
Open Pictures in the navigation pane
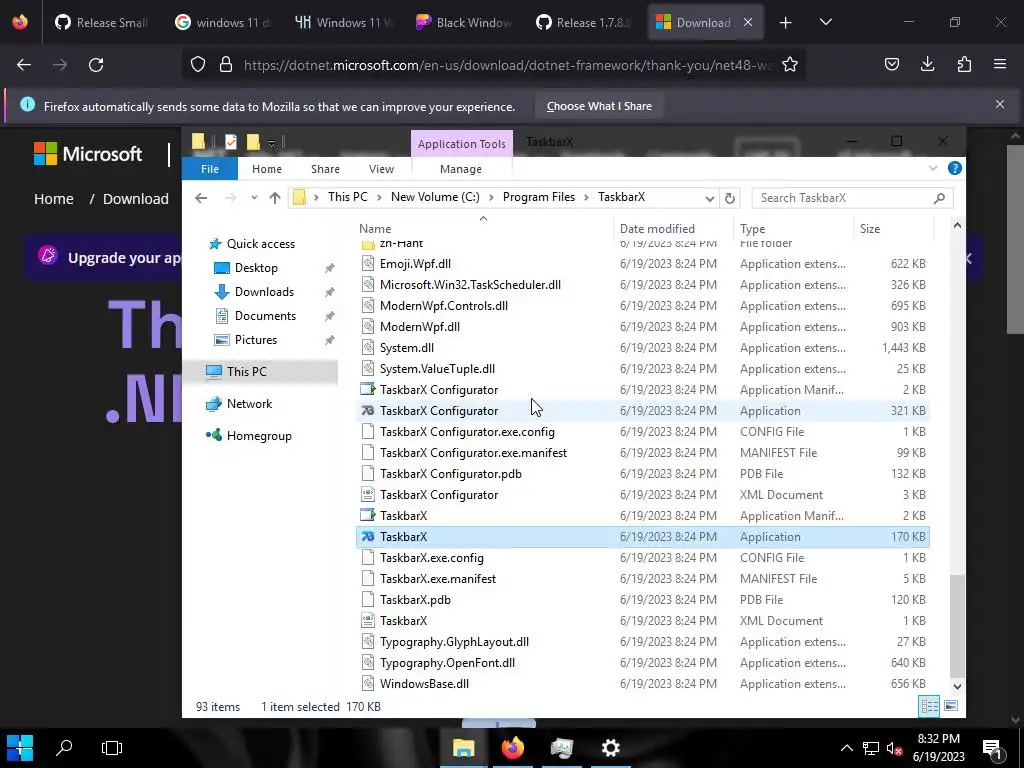tap(255, 340)
